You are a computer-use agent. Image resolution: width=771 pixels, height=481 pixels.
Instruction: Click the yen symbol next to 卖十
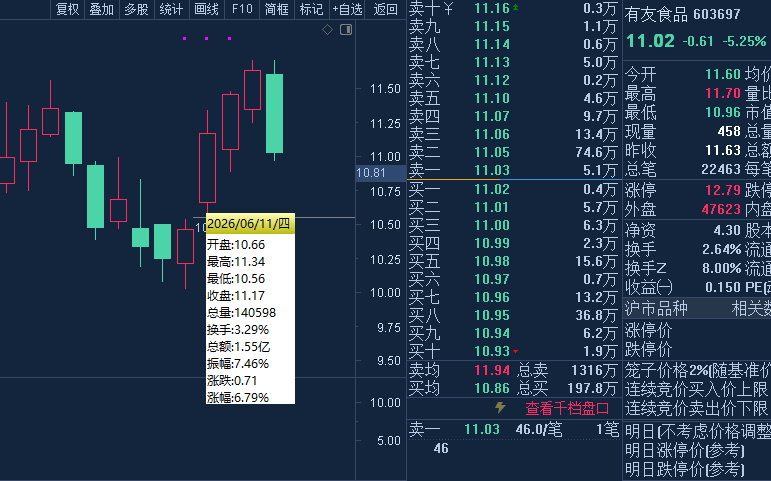pos(448,8)
